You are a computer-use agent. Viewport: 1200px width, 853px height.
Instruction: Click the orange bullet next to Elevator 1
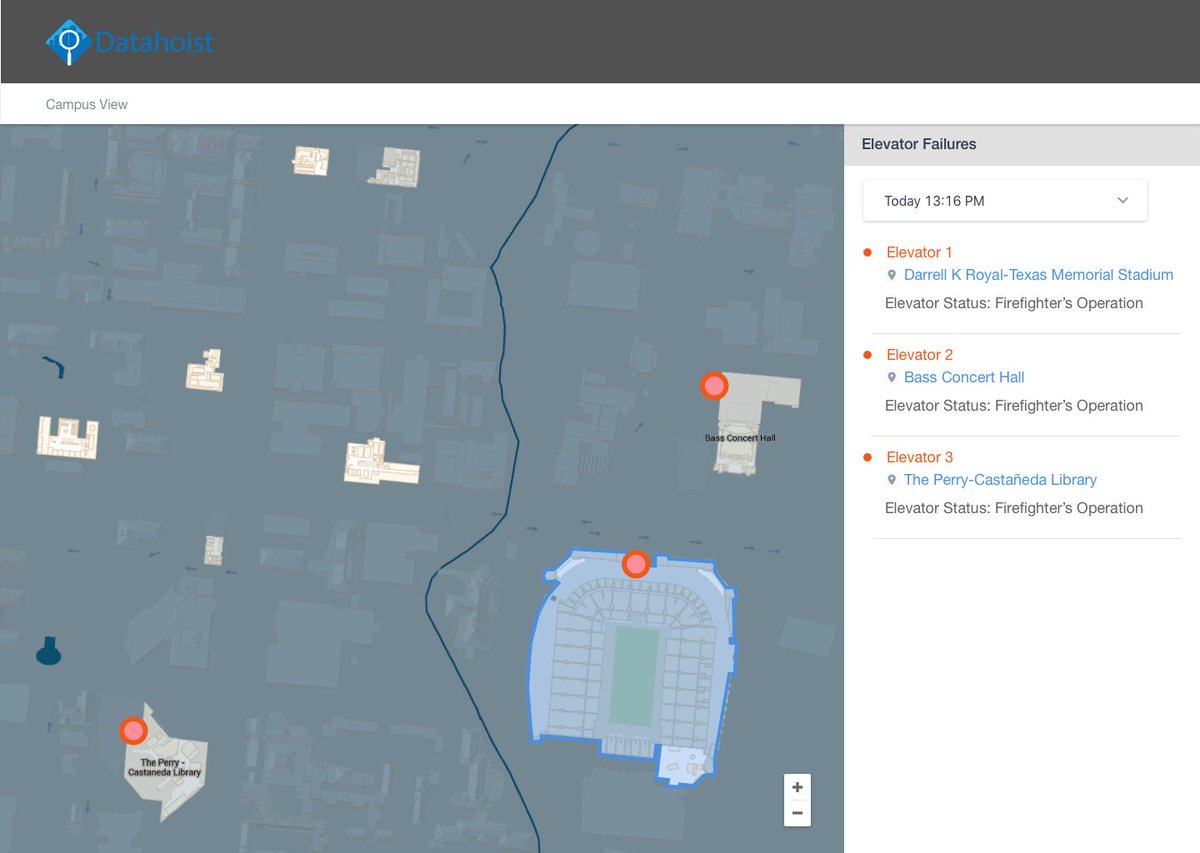867,252
